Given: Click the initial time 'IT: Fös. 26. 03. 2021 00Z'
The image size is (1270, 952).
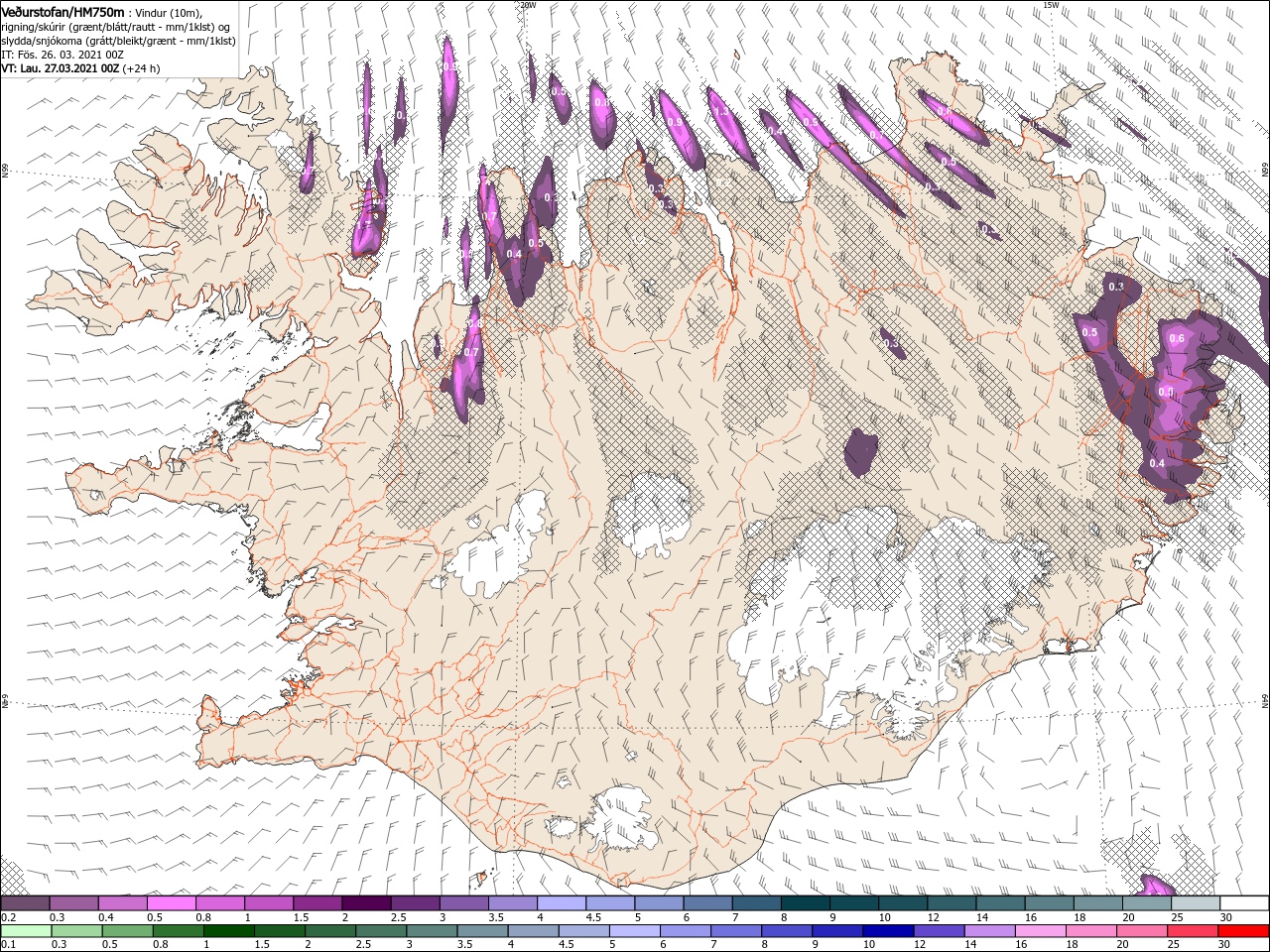Looking at the screenshot, I should click(63, 55).
